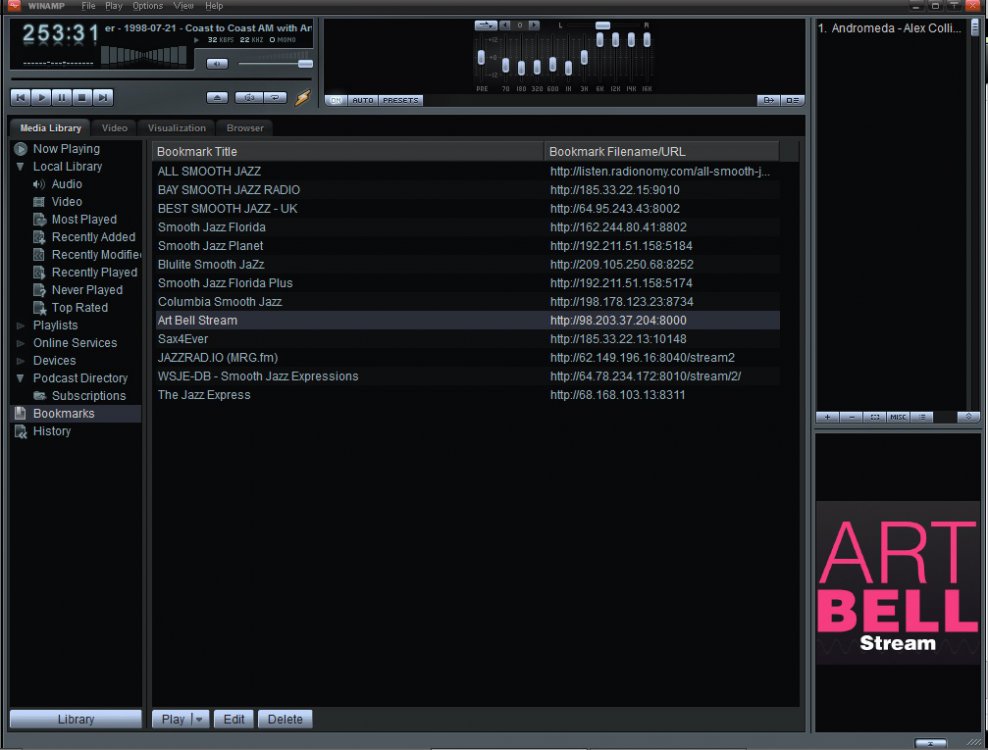988x750 pixels.
Task: Jump to the previous track
Action: tap(20, 97)
